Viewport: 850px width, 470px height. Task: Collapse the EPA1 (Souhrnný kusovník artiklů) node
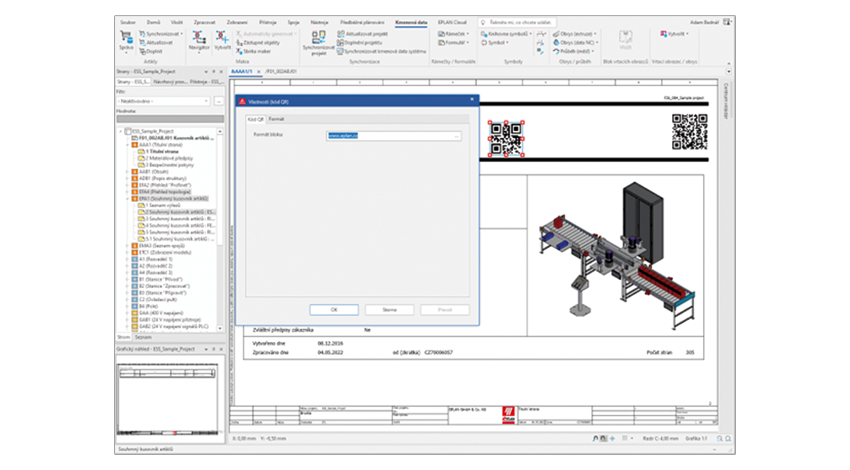coord(128,198)
